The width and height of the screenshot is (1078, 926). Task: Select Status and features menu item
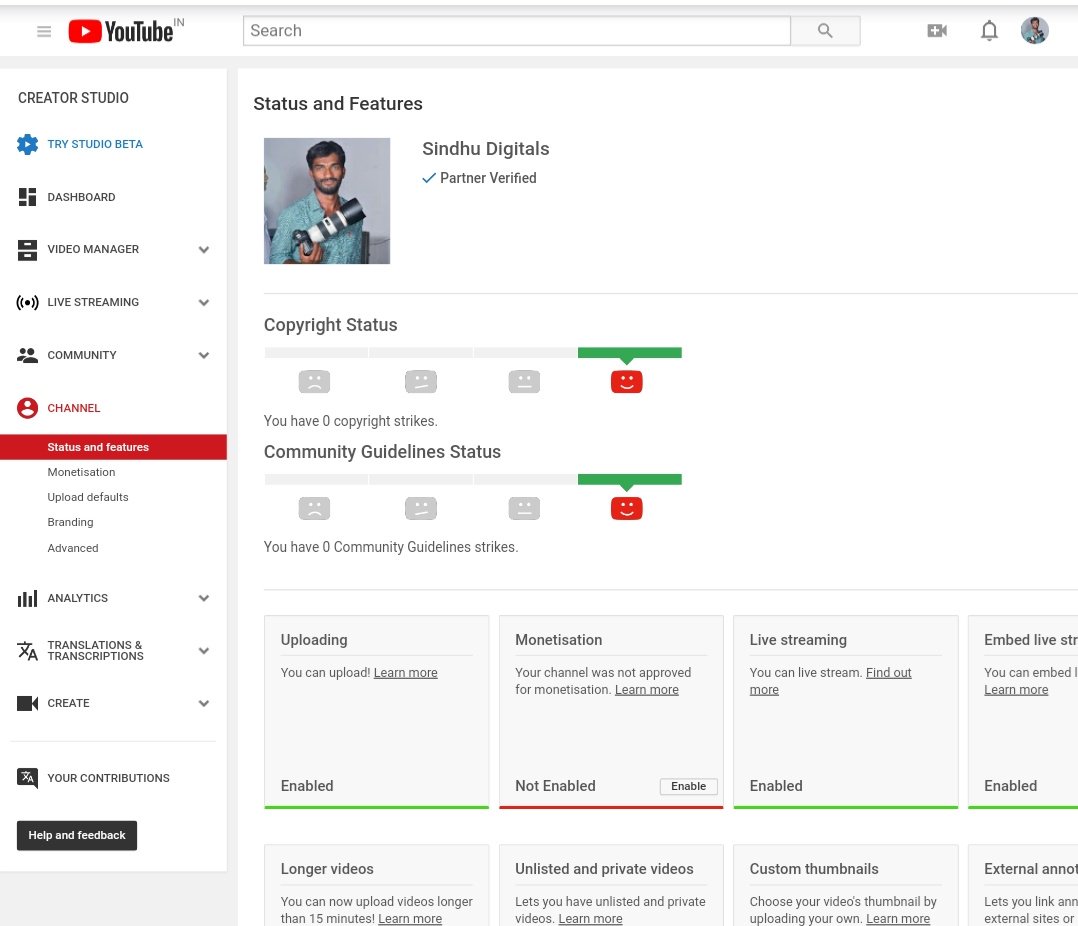[x=113, y=447]
